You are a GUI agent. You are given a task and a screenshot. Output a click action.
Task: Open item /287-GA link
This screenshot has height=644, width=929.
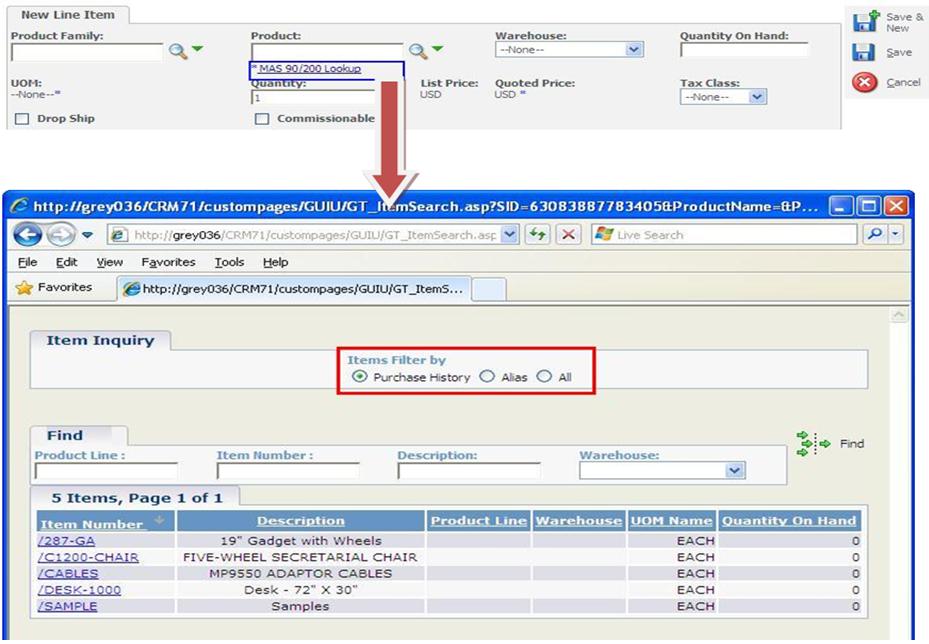[x=66, y=541]
